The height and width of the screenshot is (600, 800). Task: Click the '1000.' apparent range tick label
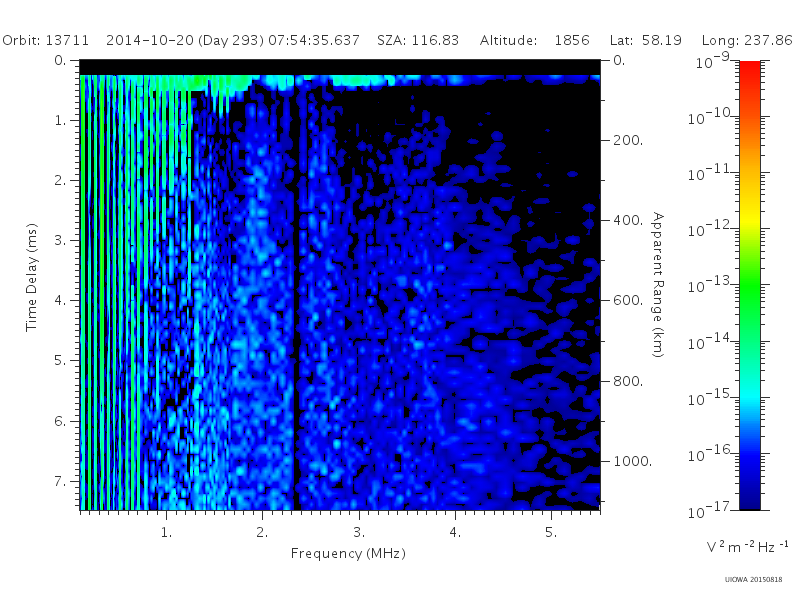pyautogui.click(x=633, y=461)
